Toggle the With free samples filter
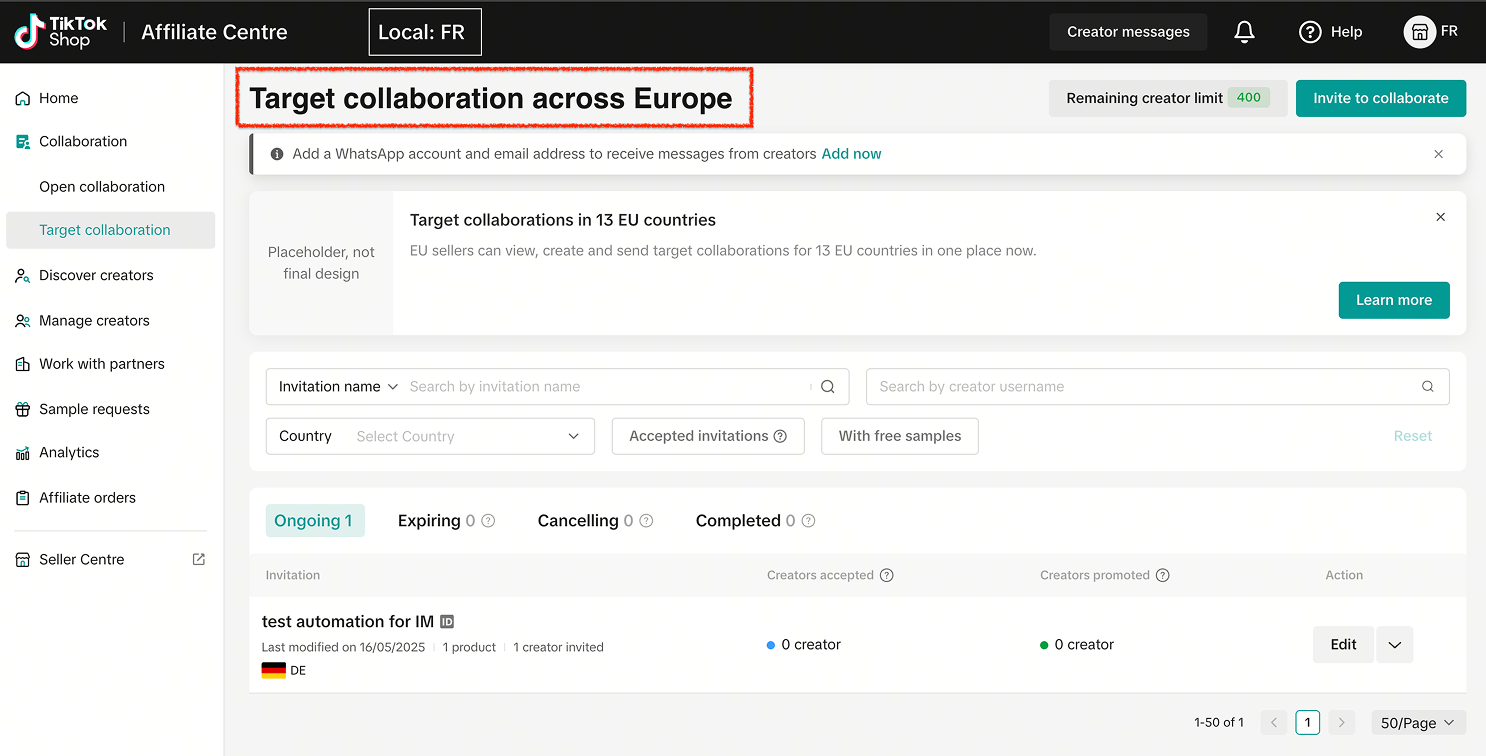 click(900, 436)
